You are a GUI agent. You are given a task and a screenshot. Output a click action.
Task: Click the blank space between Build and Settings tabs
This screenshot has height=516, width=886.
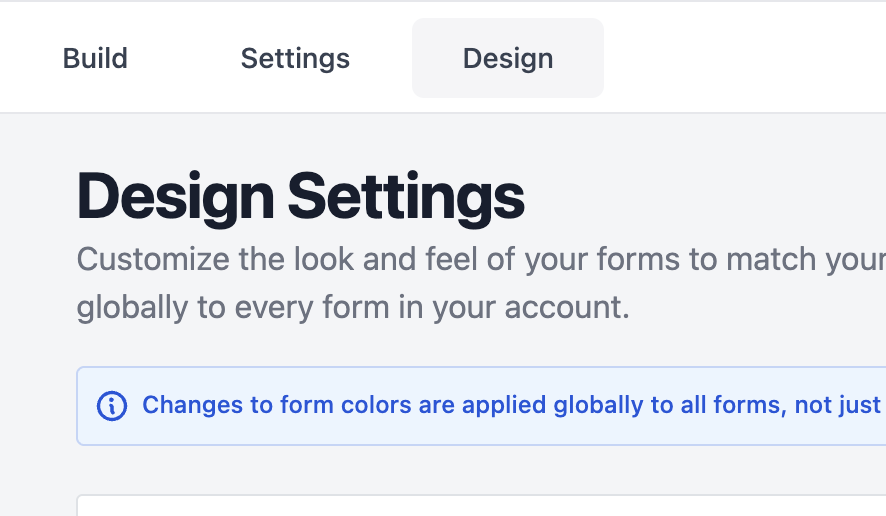184,58
